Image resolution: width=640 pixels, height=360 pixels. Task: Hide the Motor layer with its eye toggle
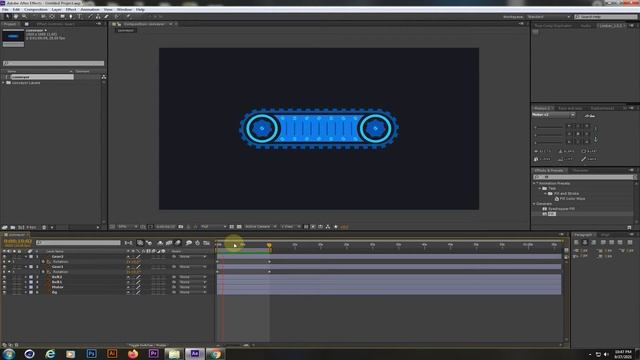(x=4, y=287)
